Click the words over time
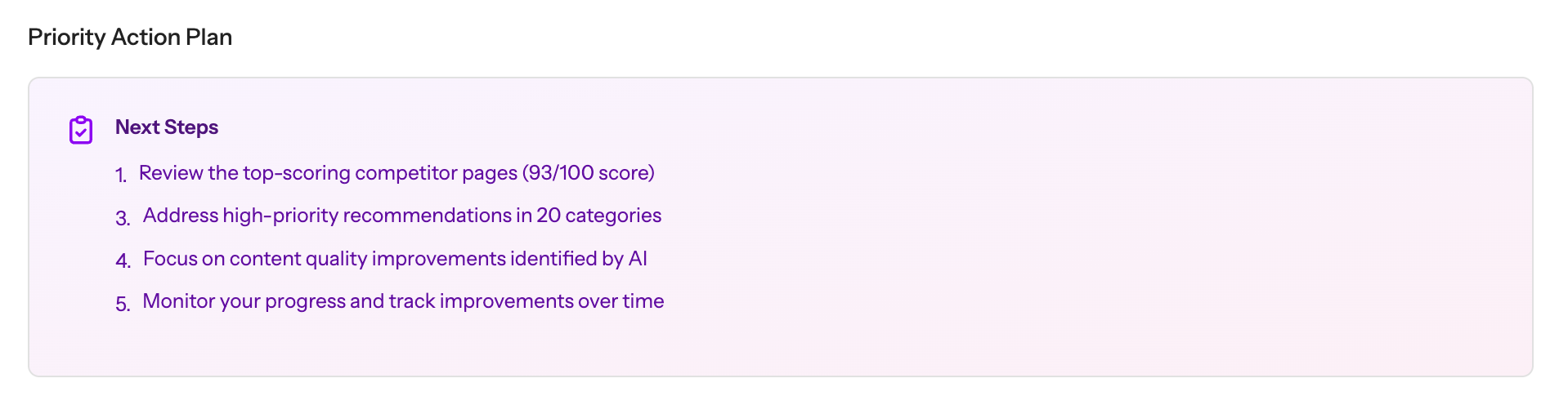This screenshot has height=405, width=1568. pos(620,301)
